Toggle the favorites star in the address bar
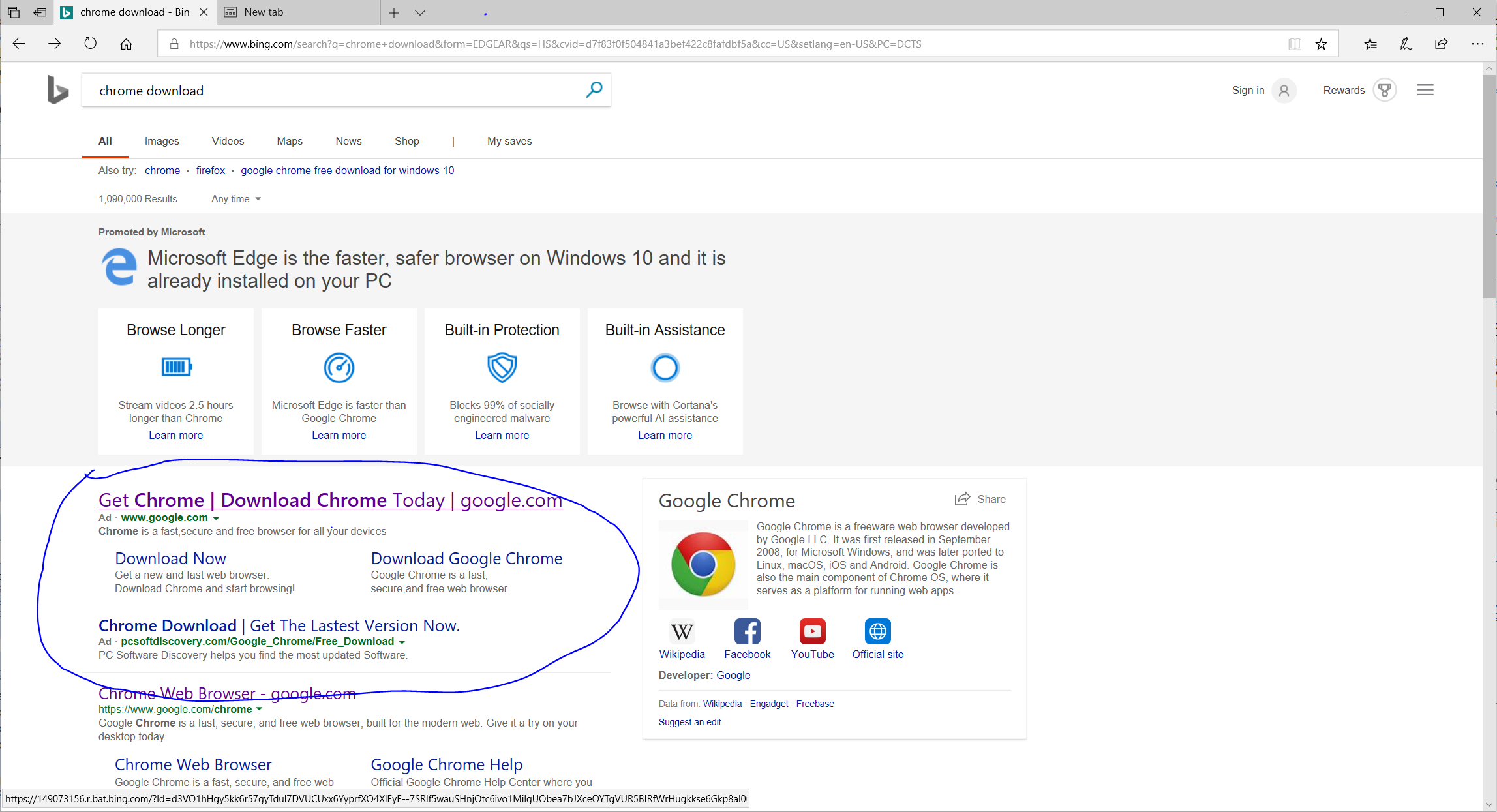The image size is (1497, 812). pyautogui.click(x=1322, y=44)
